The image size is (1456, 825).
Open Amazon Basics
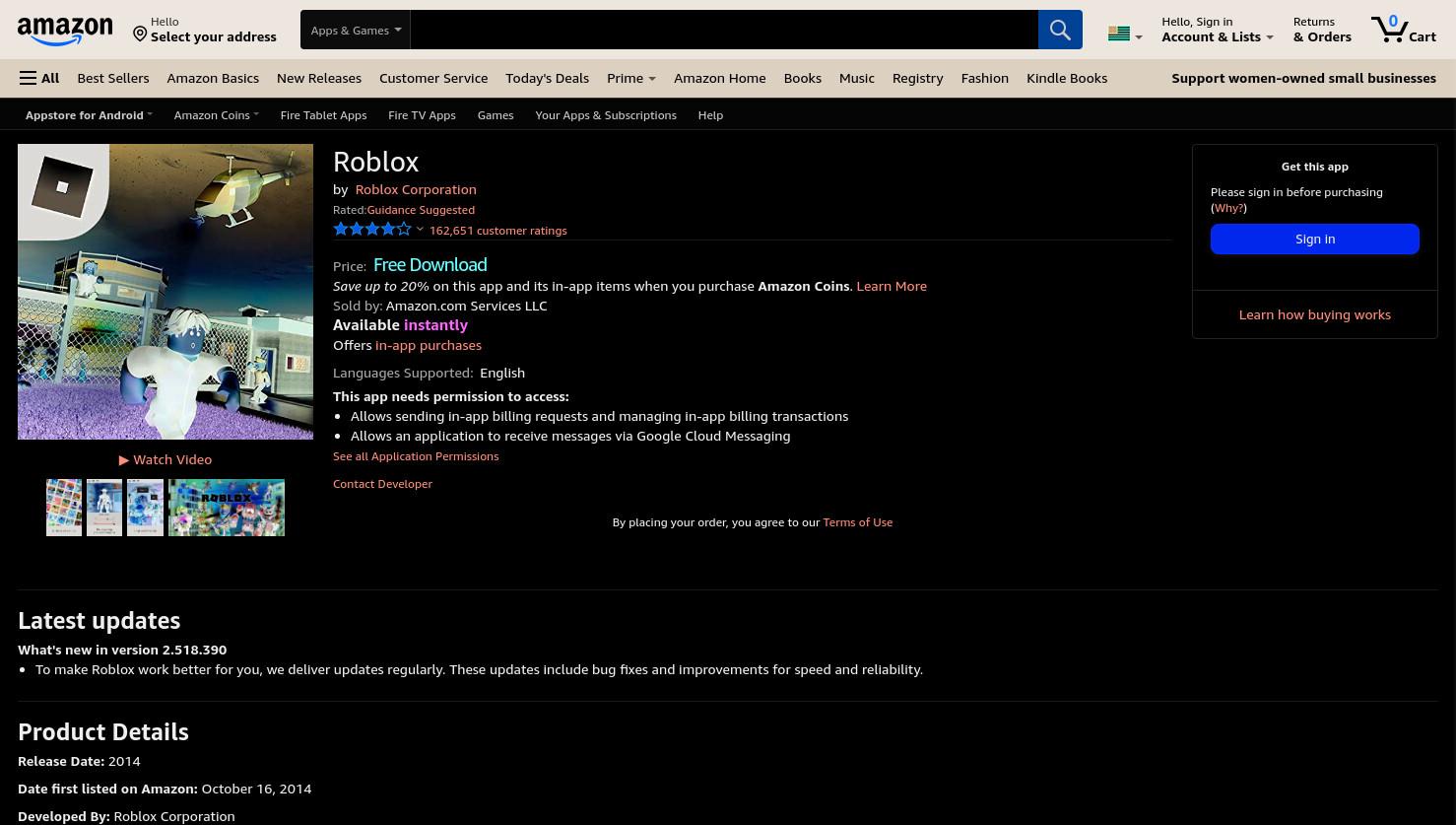tap(213, 78)
